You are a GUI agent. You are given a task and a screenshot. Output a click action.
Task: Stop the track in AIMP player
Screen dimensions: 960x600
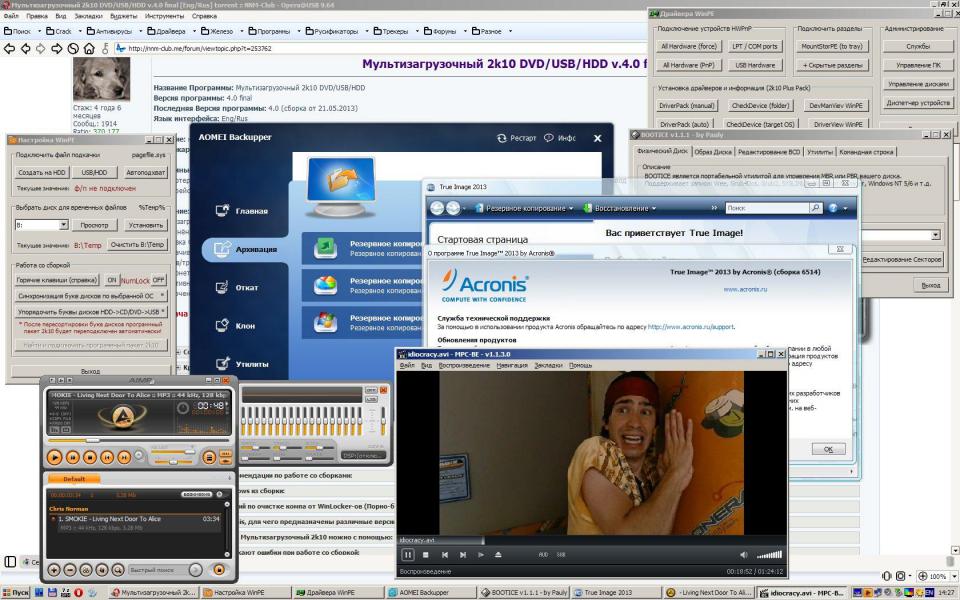click(89, 457)
